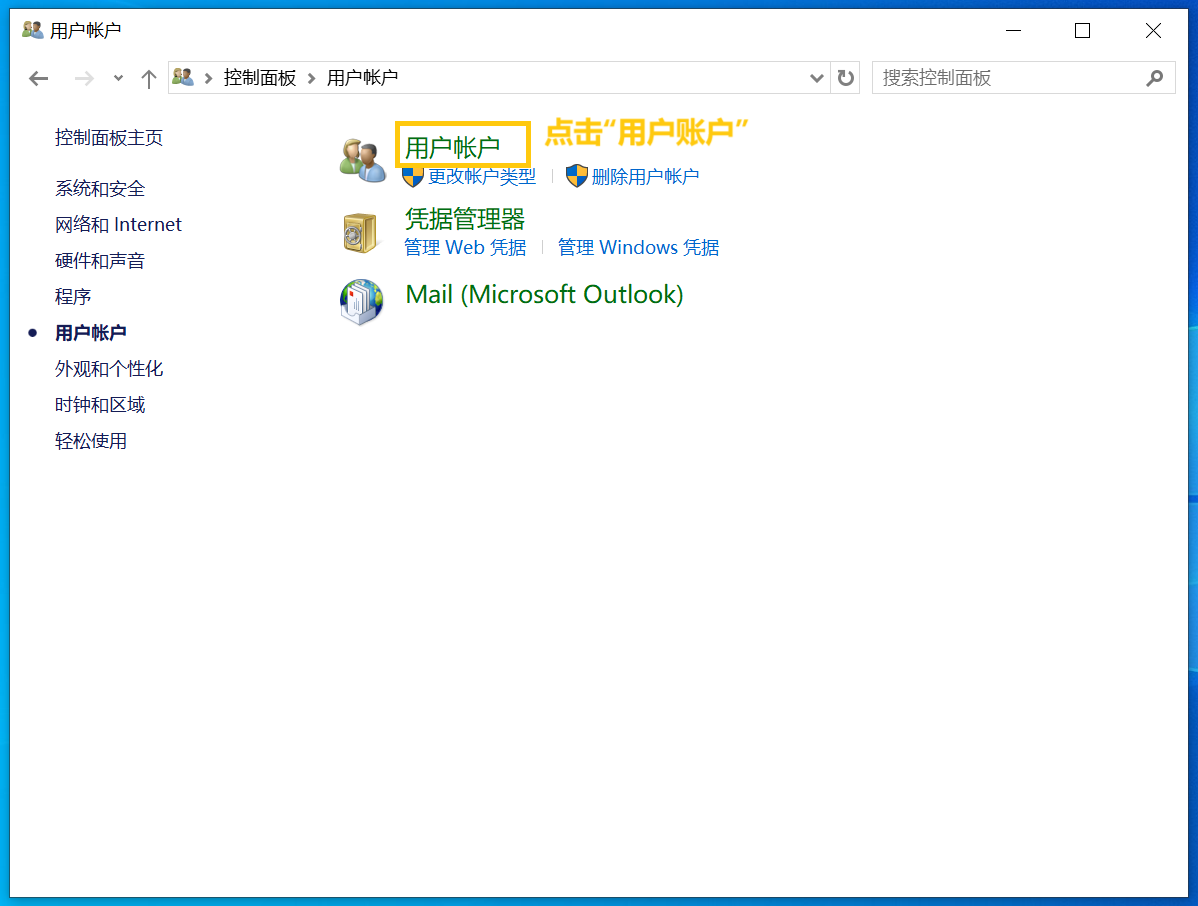
Task: Open 管理 Windows 凭据 link
Action: point(638,248)
